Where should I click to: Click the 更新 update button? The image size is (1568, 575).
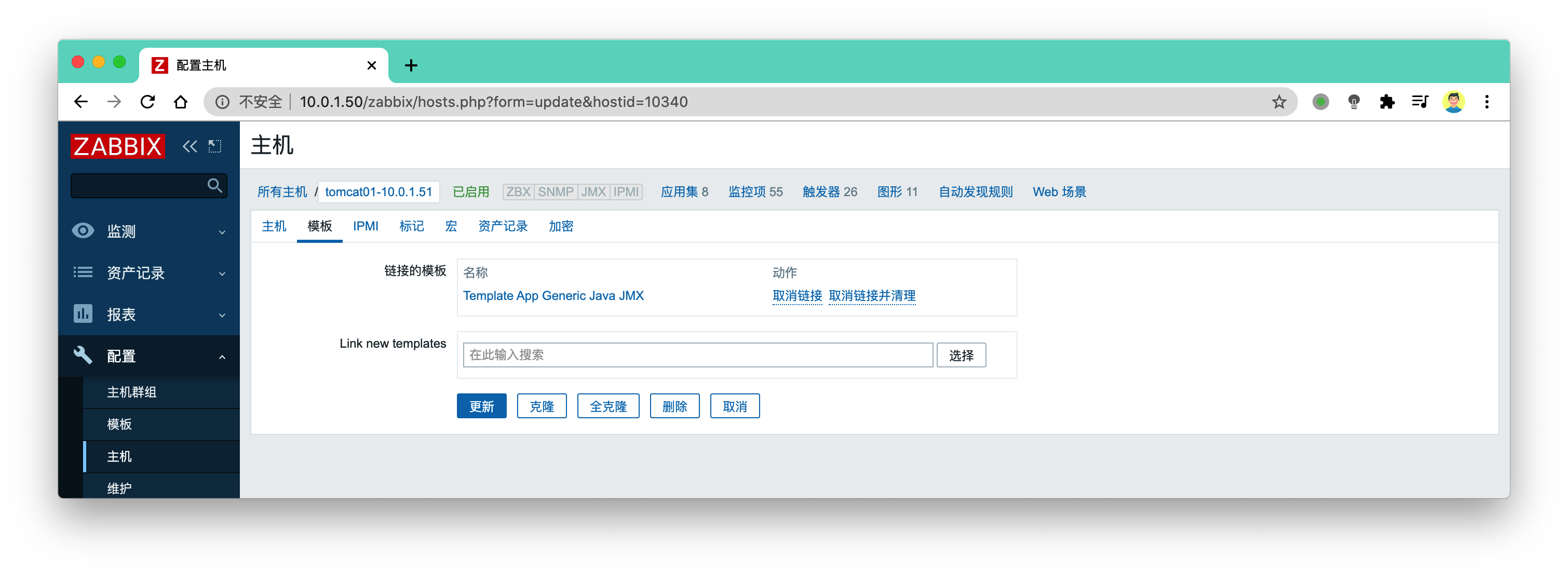click(x=481, y=406)
